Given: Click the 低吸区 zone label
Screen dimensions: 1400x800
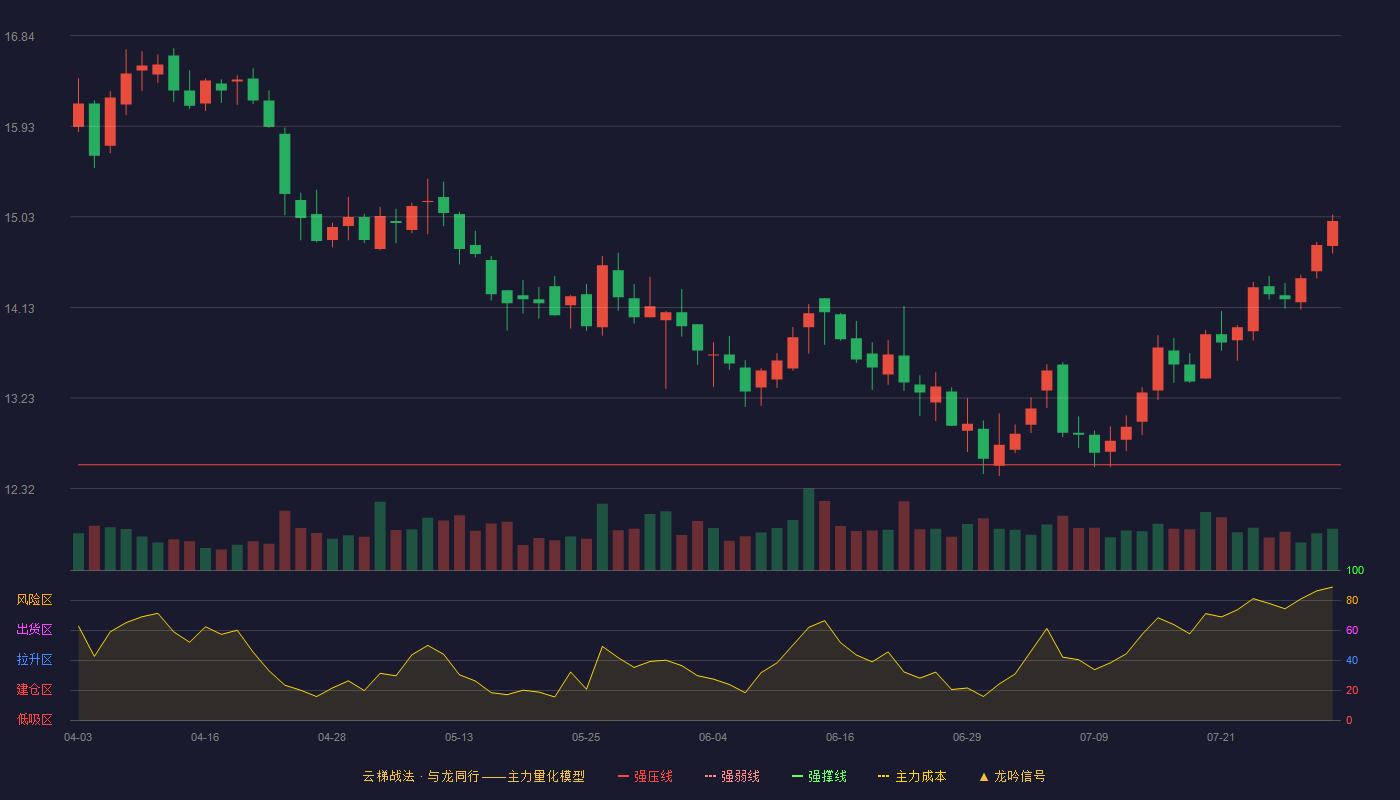Looking at the screenshot, I should tap(34, 719).
